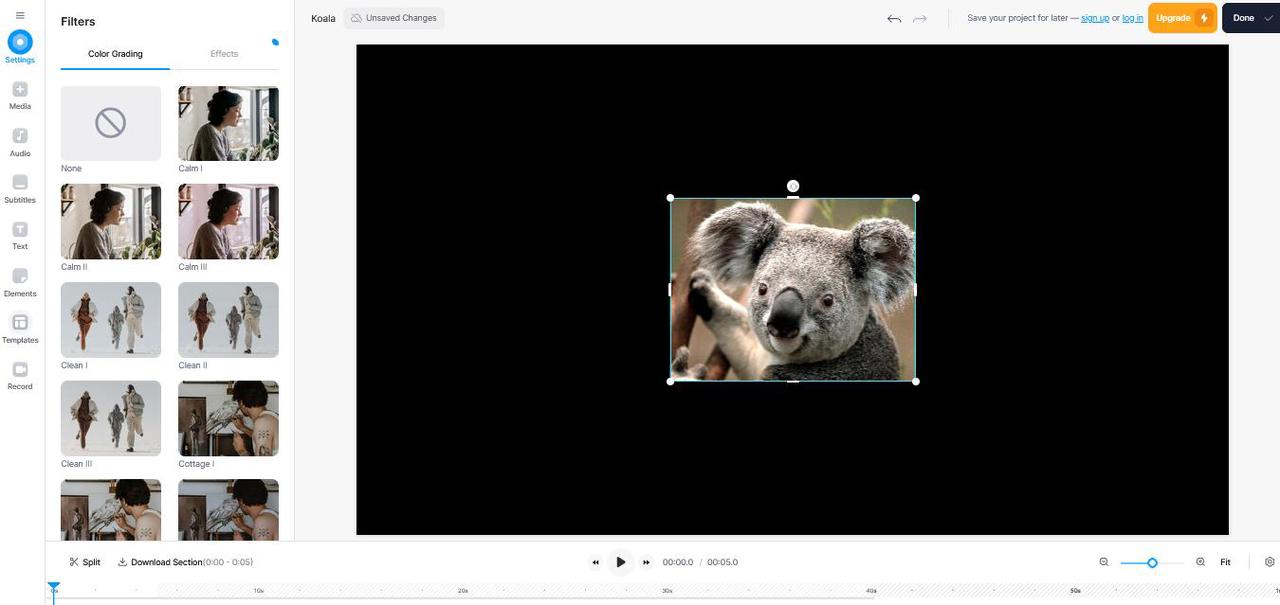The image size is (1280, 605).
Task: Click the Fit zoom button
Action: (1225, 562)
